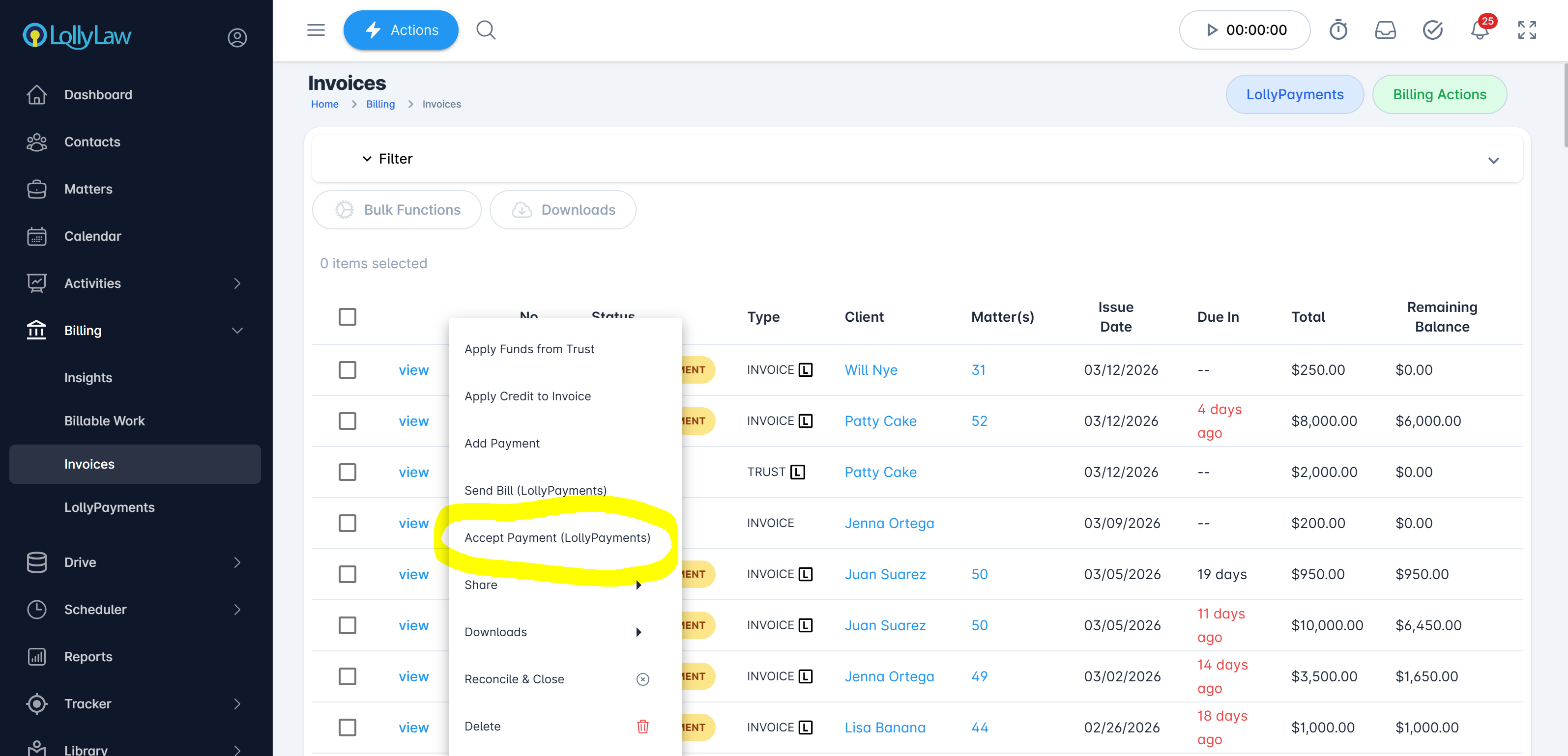Collapse the Billing sidebar section
This screenshot has width=1568, height=756.
pos(237,330)
